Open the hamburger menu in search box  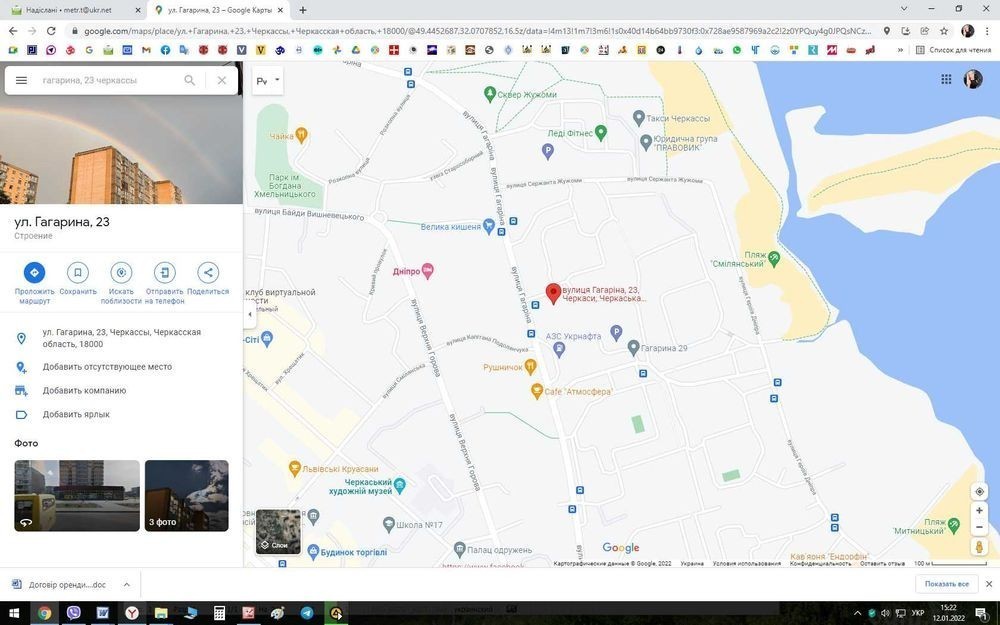[21, 80]
